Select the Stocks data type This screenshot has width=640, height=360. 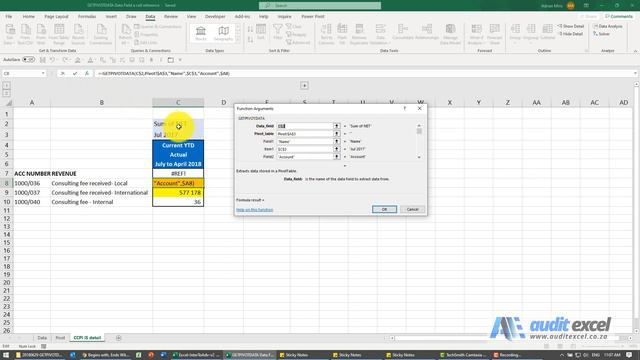(201, 33)
